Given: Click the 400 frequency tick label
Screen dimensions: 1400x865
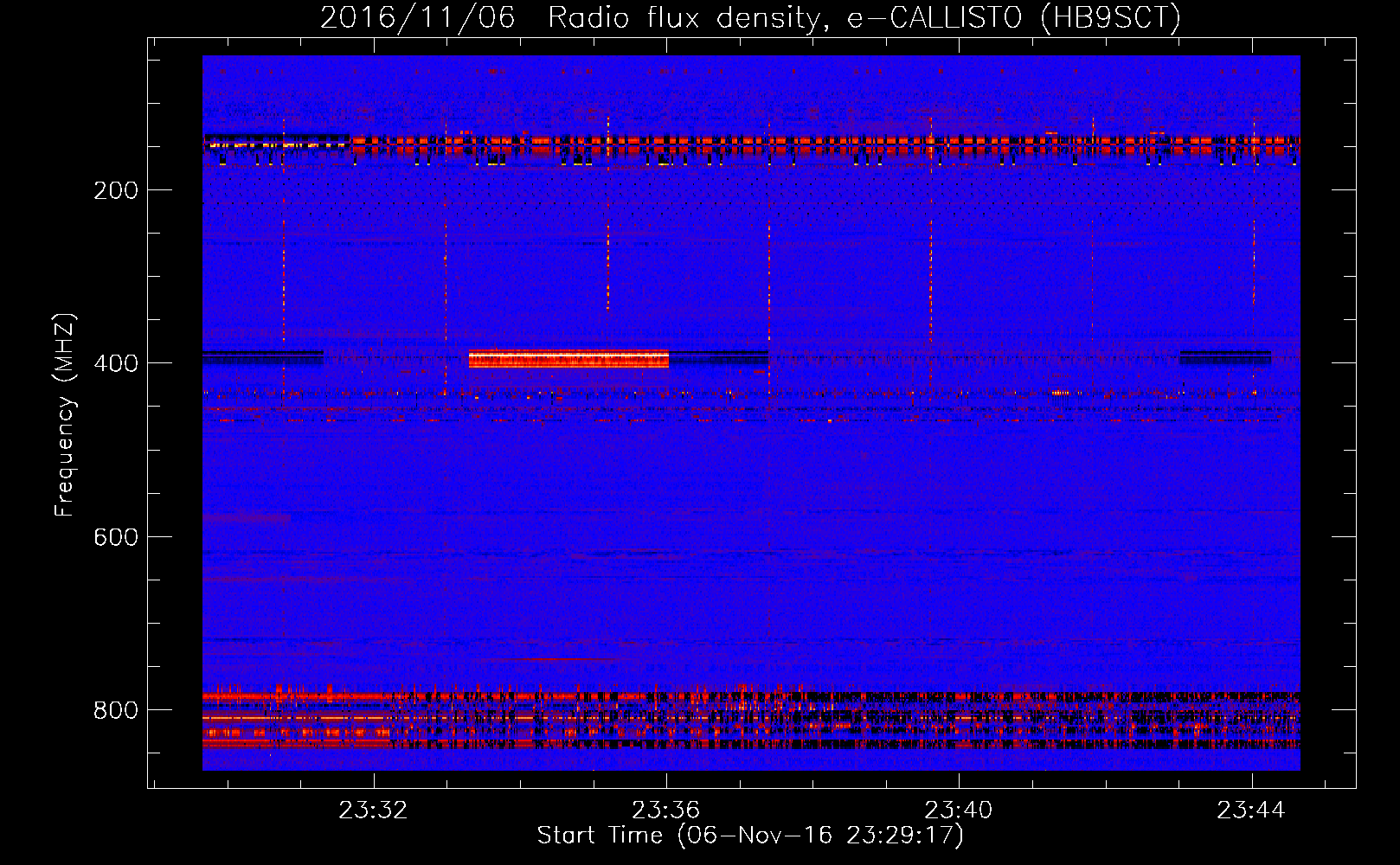Looking at the screenshot, I should tap(116, 363).
